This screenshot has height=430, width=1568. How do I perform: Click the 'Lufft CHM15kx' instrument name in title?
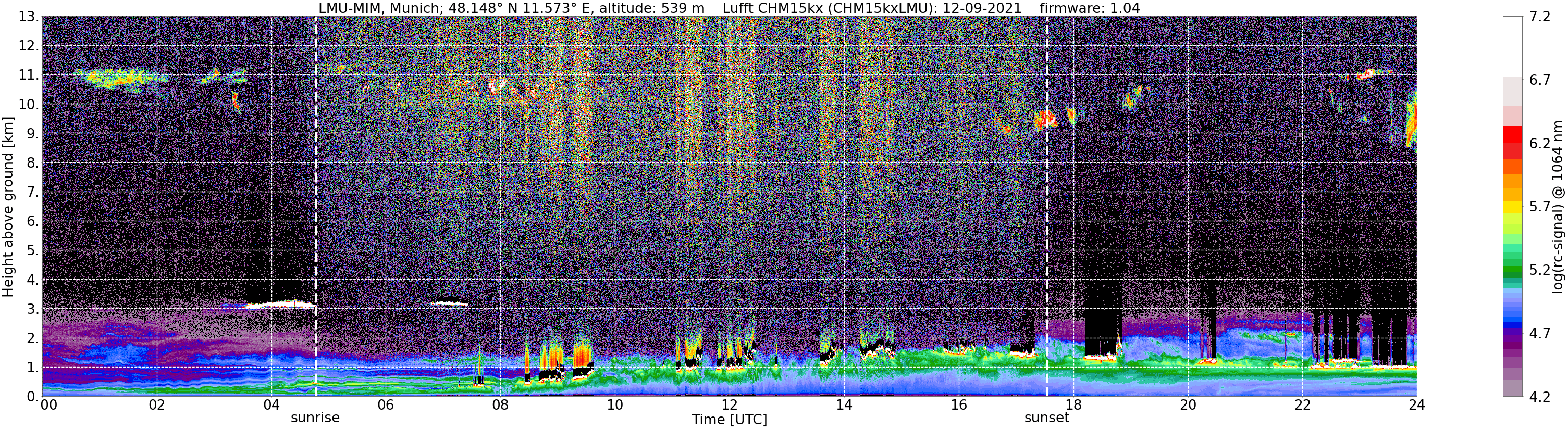coord(772,8)
